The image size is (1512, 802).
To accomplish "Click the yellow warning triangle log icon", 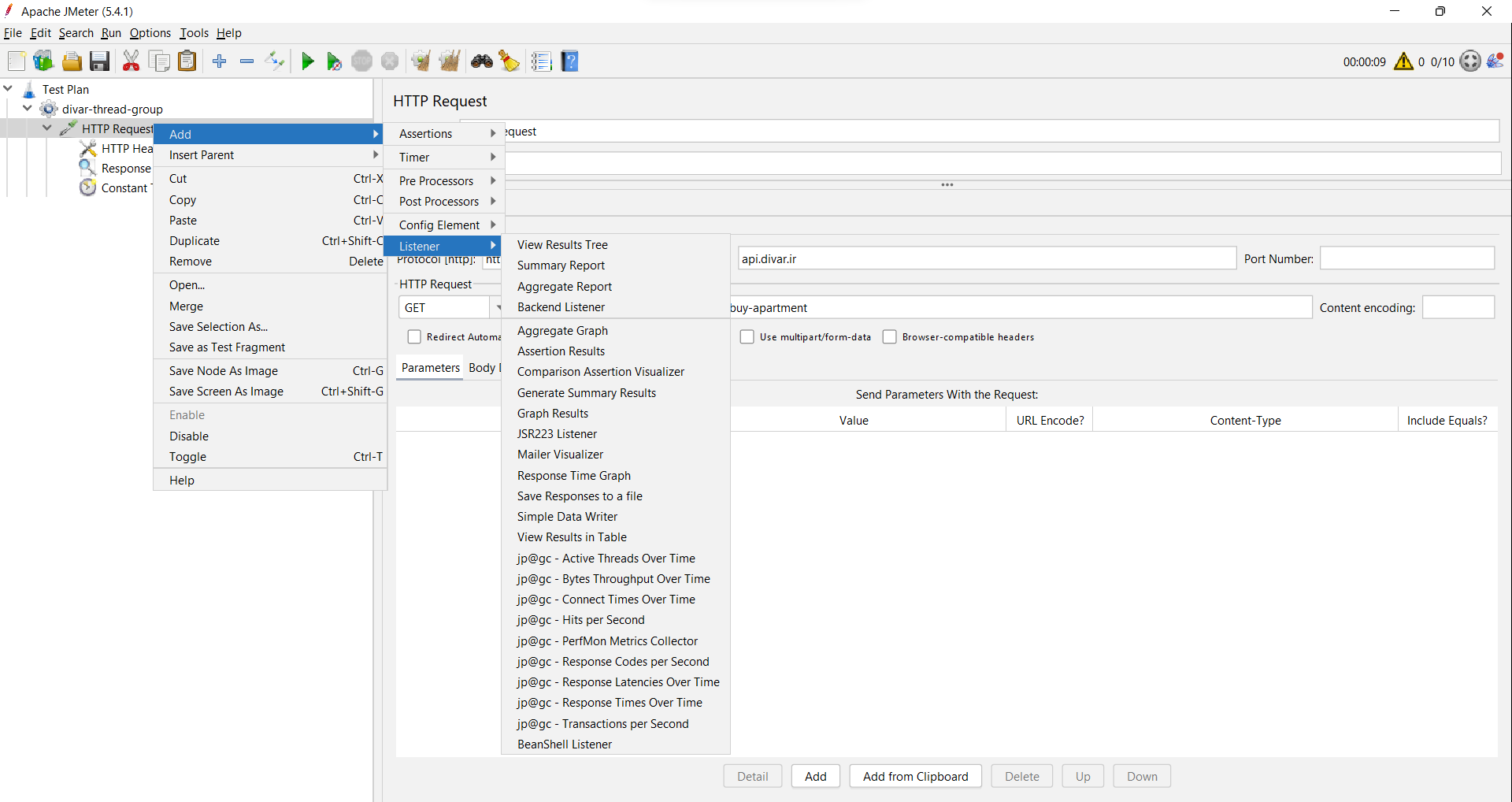I will pyautogui.click(x=1403, y=61).
